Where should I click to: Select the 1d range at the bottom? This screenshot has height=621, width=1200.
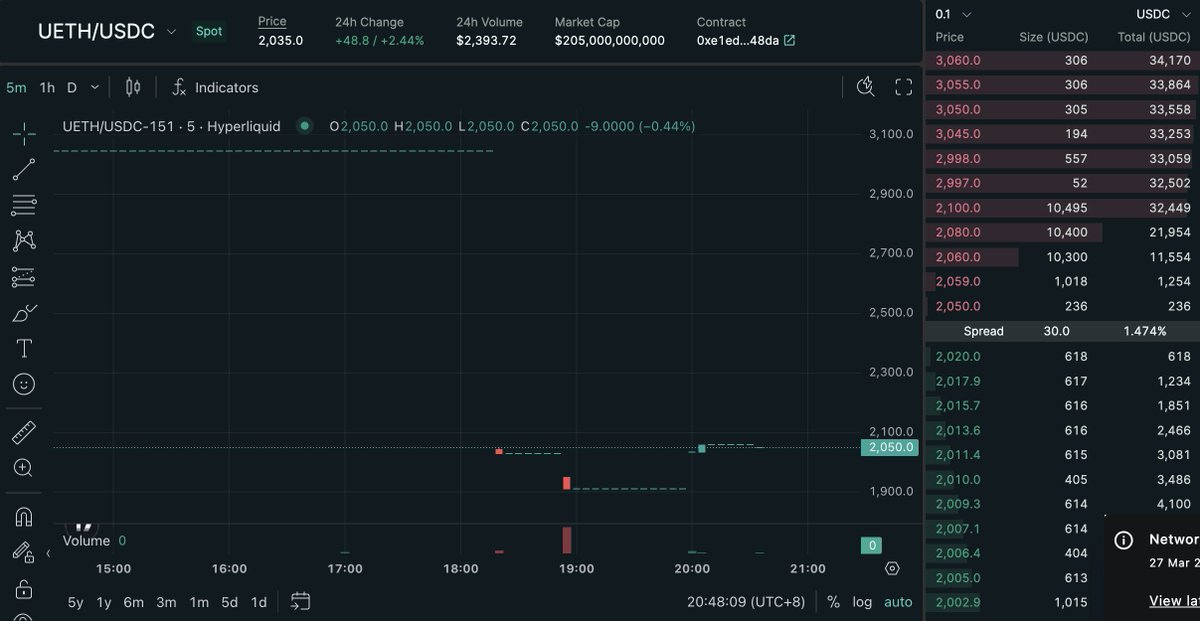258,602
